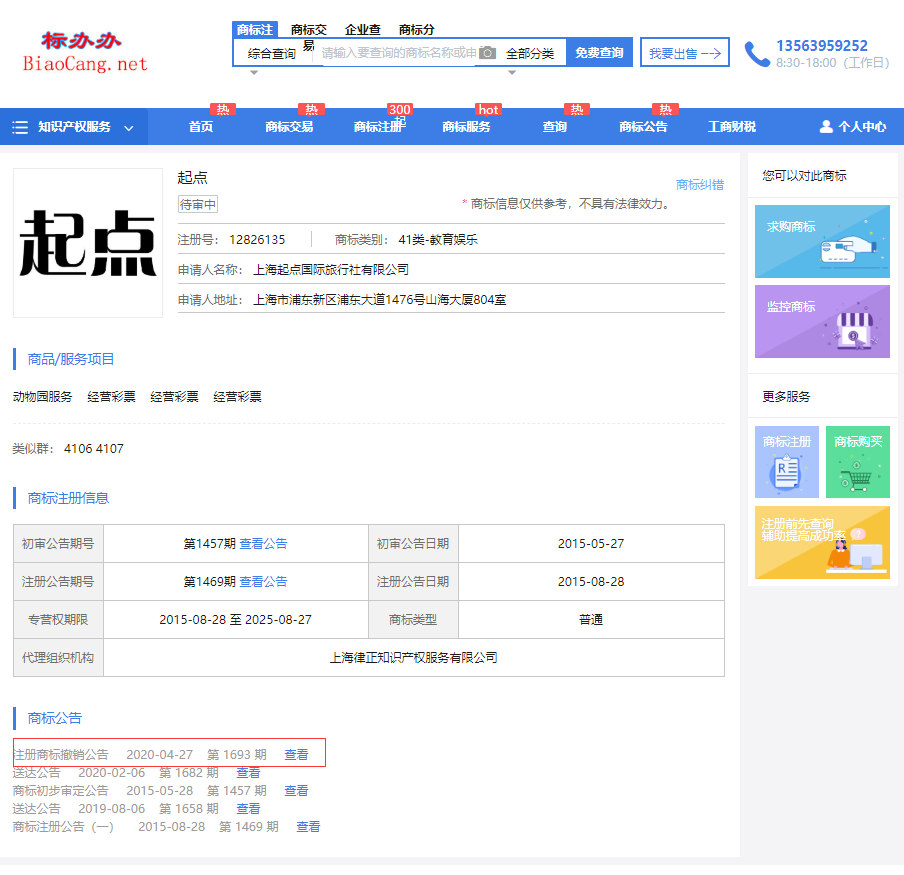This screenshot has width=904, height=875.
Task: Click 查看 for 注册商标撤销公告 第1693期
Action: (x=296, y=755)
